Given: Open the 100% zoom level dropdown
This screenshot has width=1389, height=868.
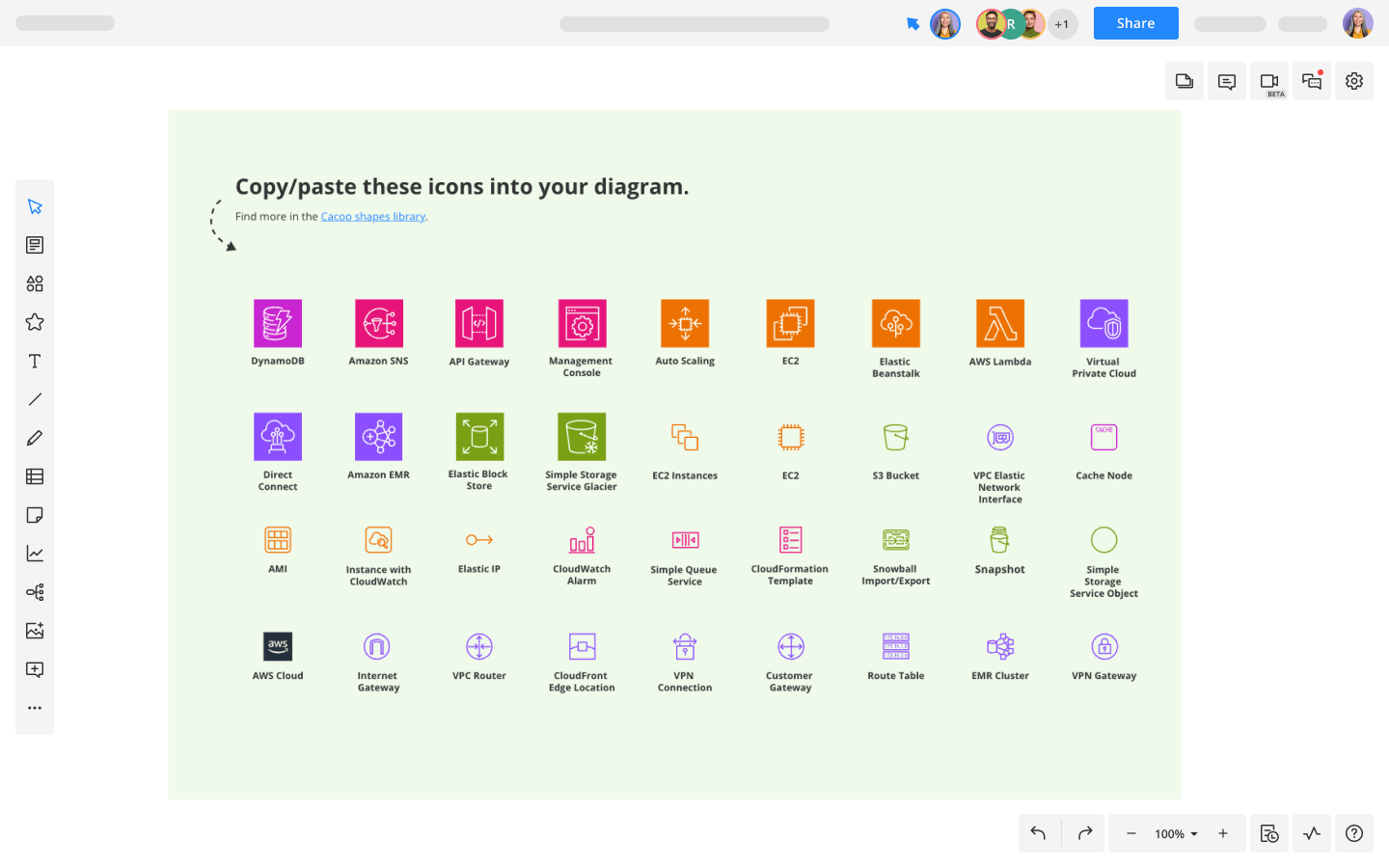Looking at the screenshot, I should click(x=1177, y=833).
